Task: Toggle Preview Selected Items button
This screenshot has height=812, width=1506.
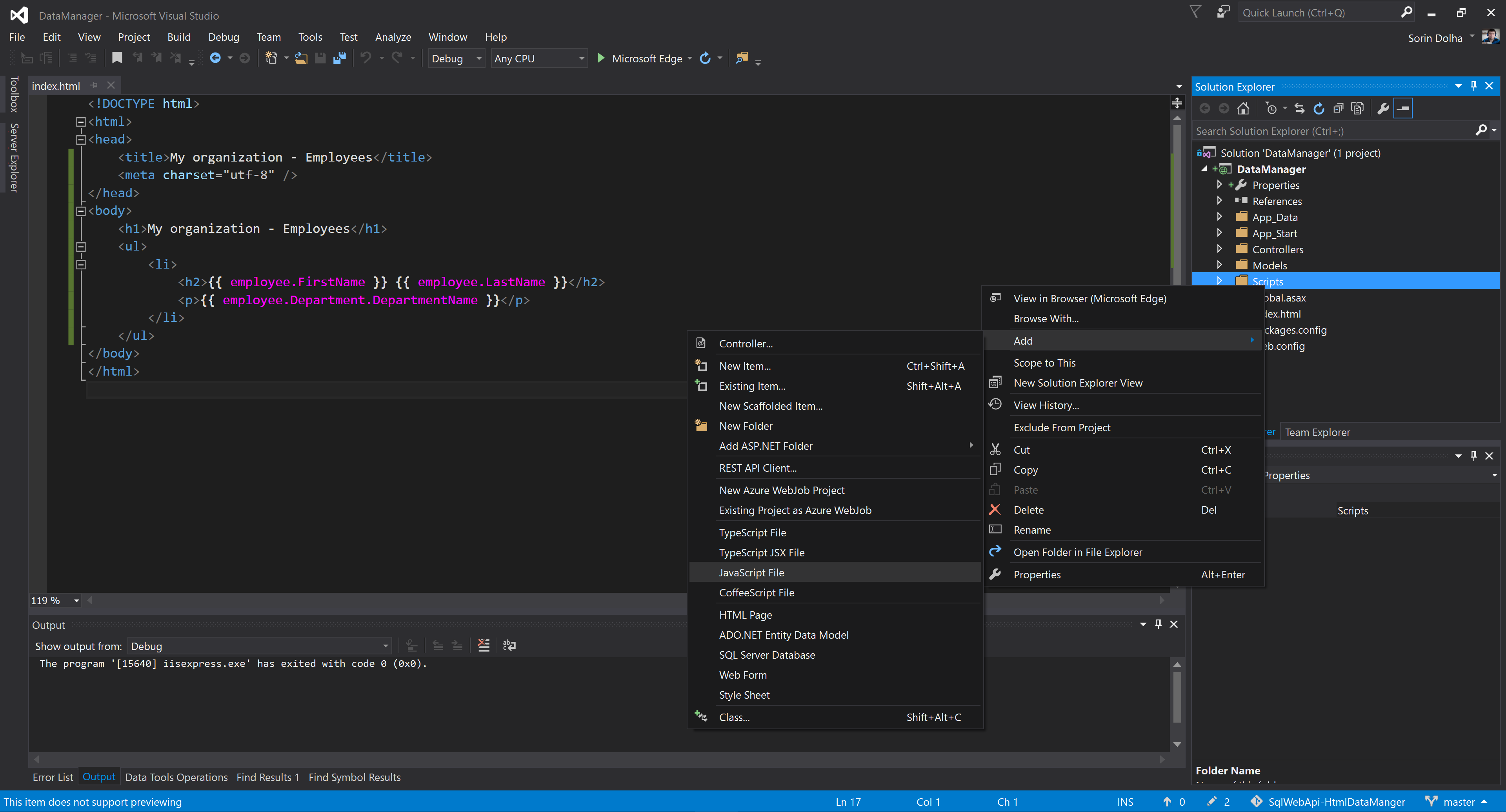Action: (1402, 108)
